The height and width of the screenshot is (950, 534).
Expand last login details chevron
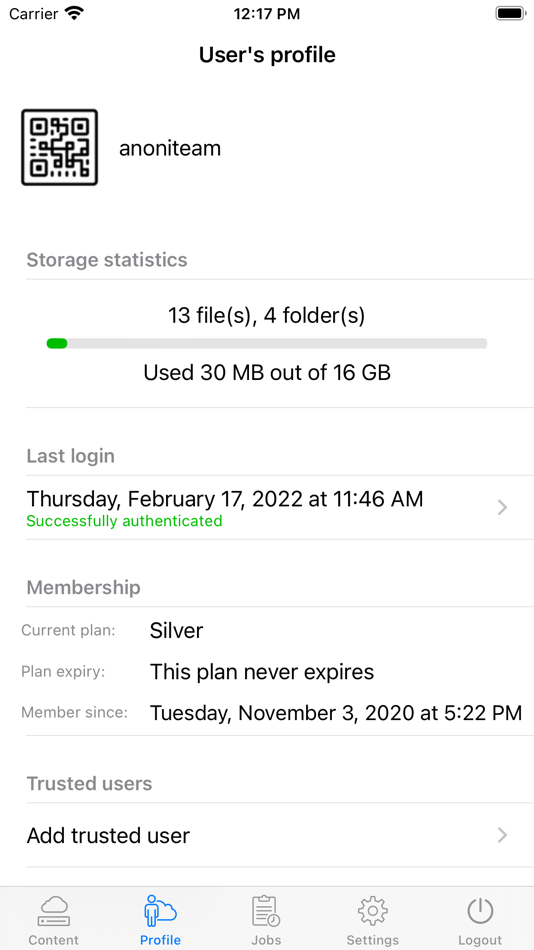(x=502, y=508)
